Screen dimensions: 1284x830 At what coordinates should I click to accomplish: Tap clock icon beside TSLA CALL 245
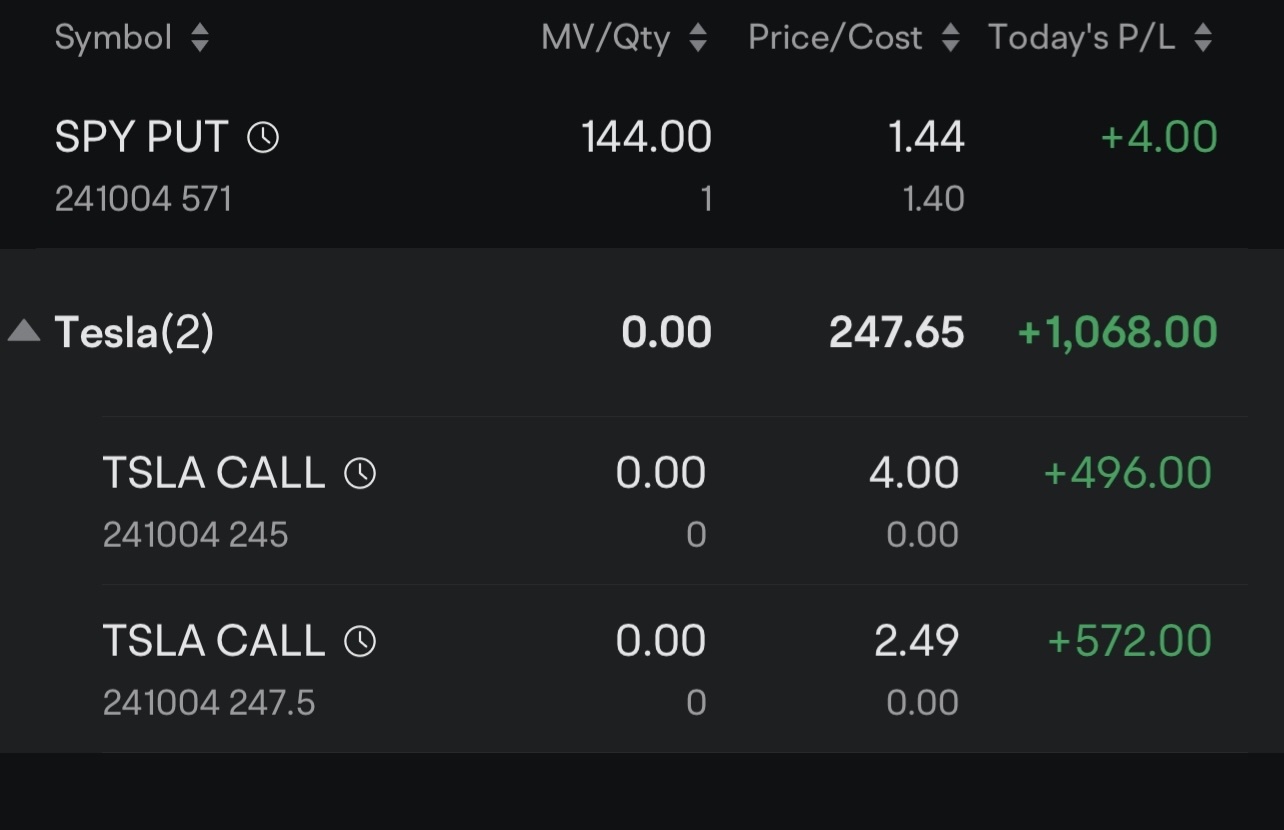click(x=360, y=473)
